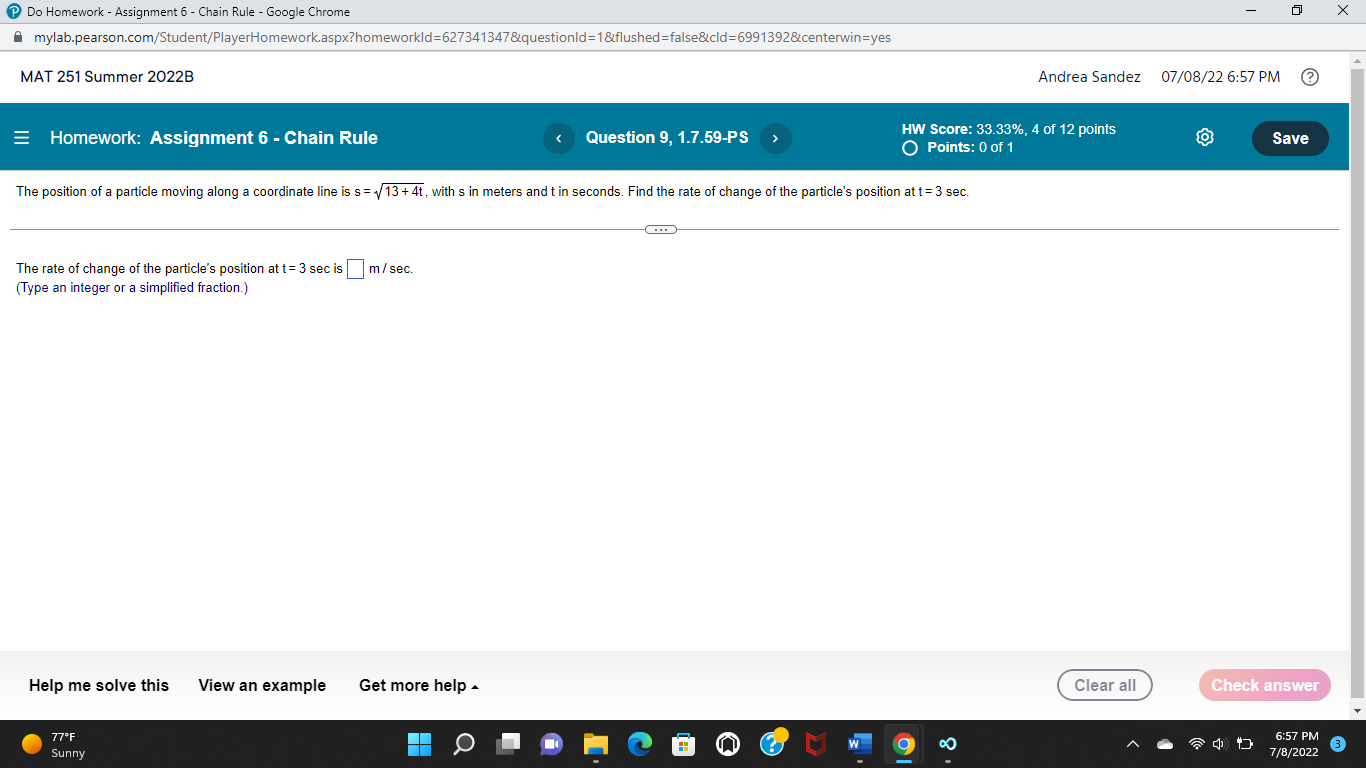The height and width of the screenshot is (768, 1366).
Task: Open Help me solve this
Action: point(99,685)
